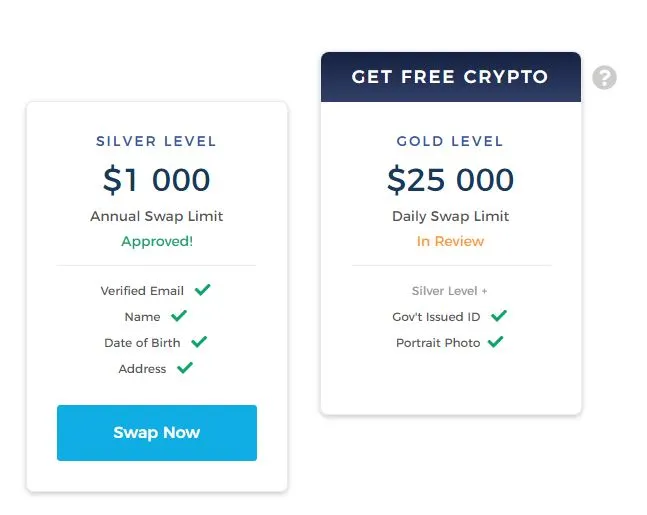Click the GET FREE CRYPTO banner
Viewport: 647px width, 515px height.
(451, 77)
